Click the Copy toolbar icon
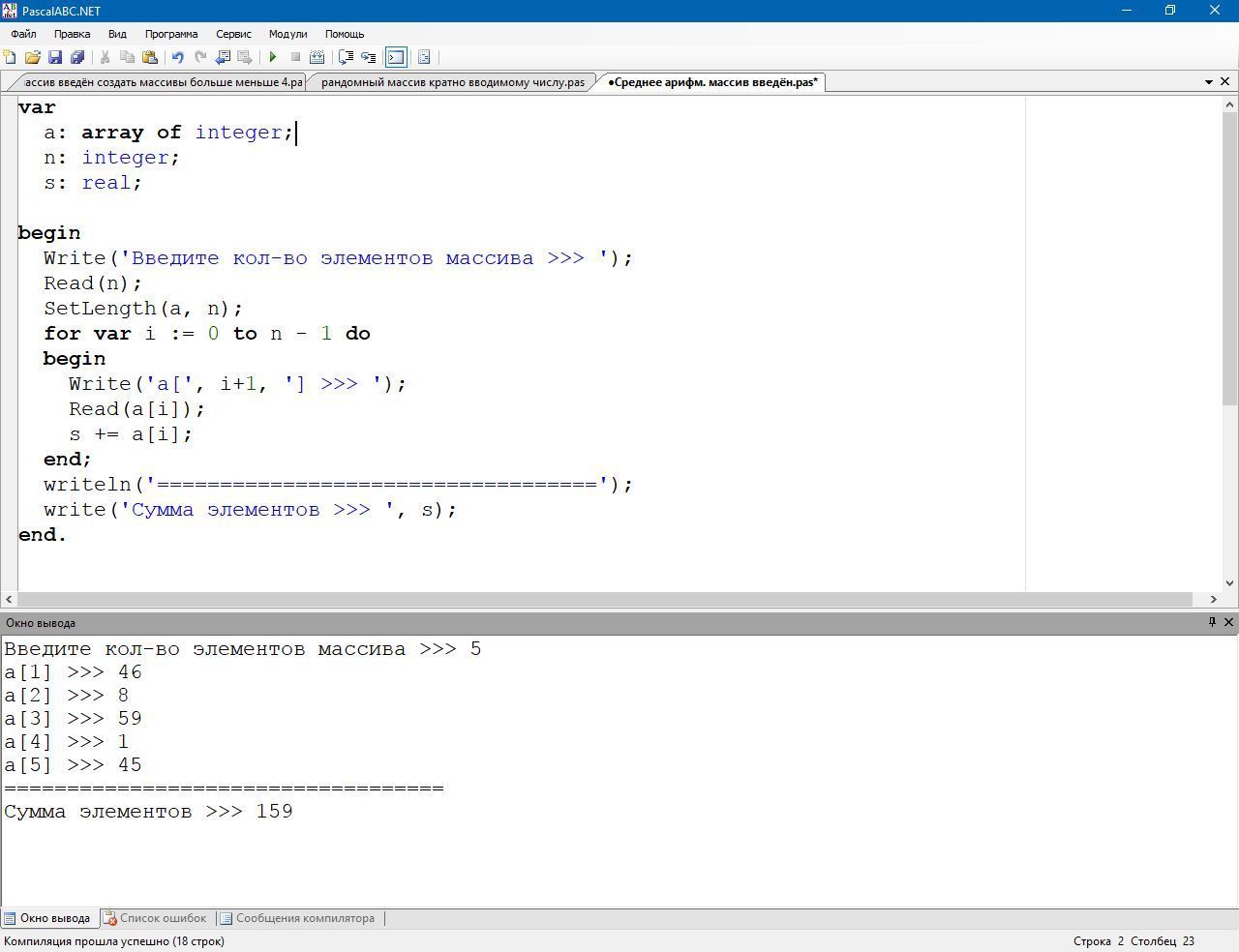The width and height of the screenshot is (1239, 952). tap(127, 57)
